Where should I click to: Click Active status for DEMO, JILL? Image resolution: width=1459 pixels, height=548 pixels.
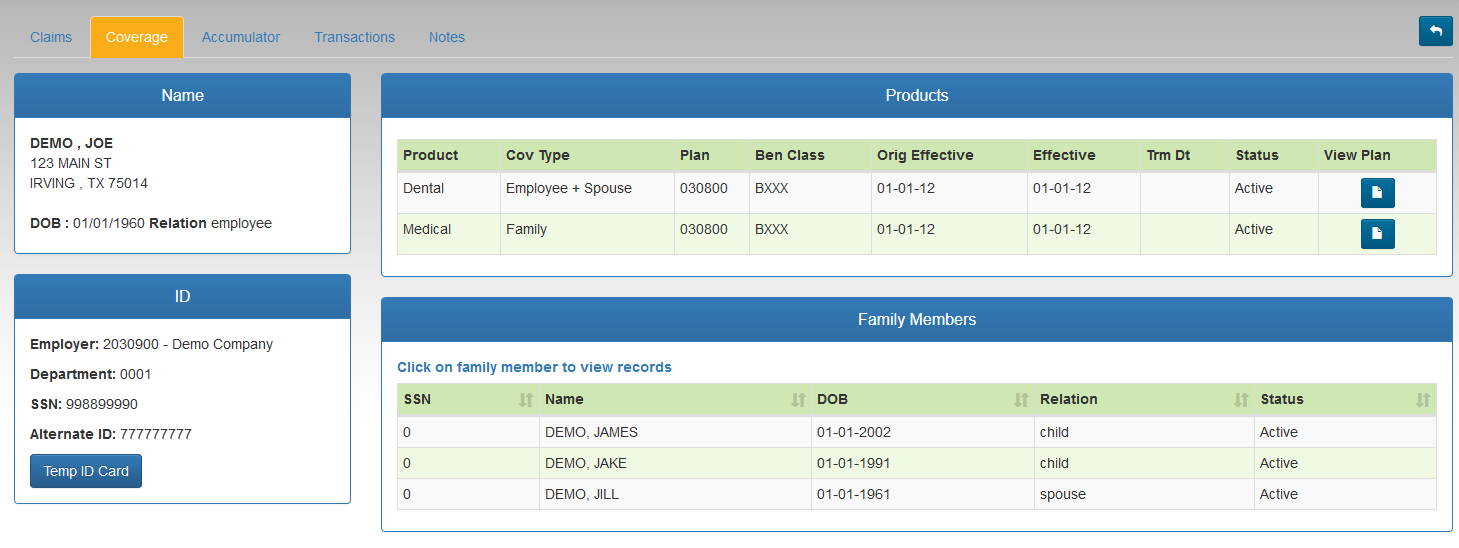point(1279,494)
